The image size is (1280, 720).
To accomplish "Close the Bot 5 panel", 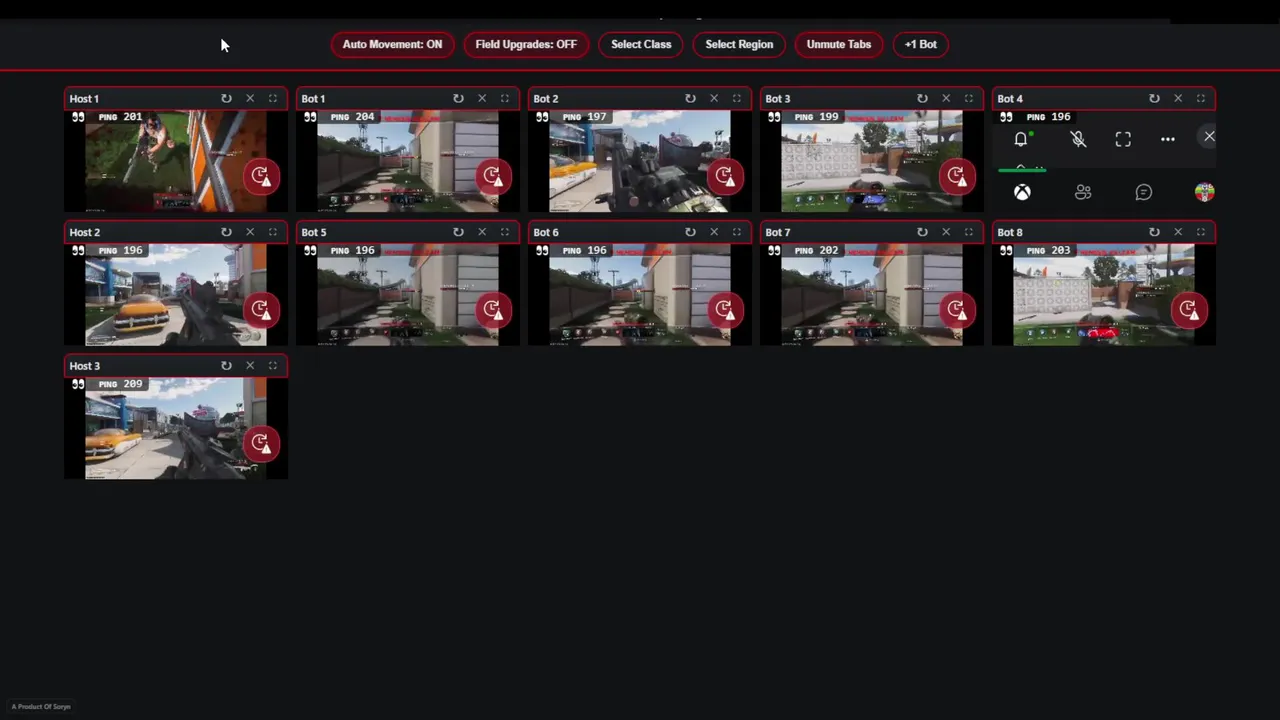I will tap(482, 232).
